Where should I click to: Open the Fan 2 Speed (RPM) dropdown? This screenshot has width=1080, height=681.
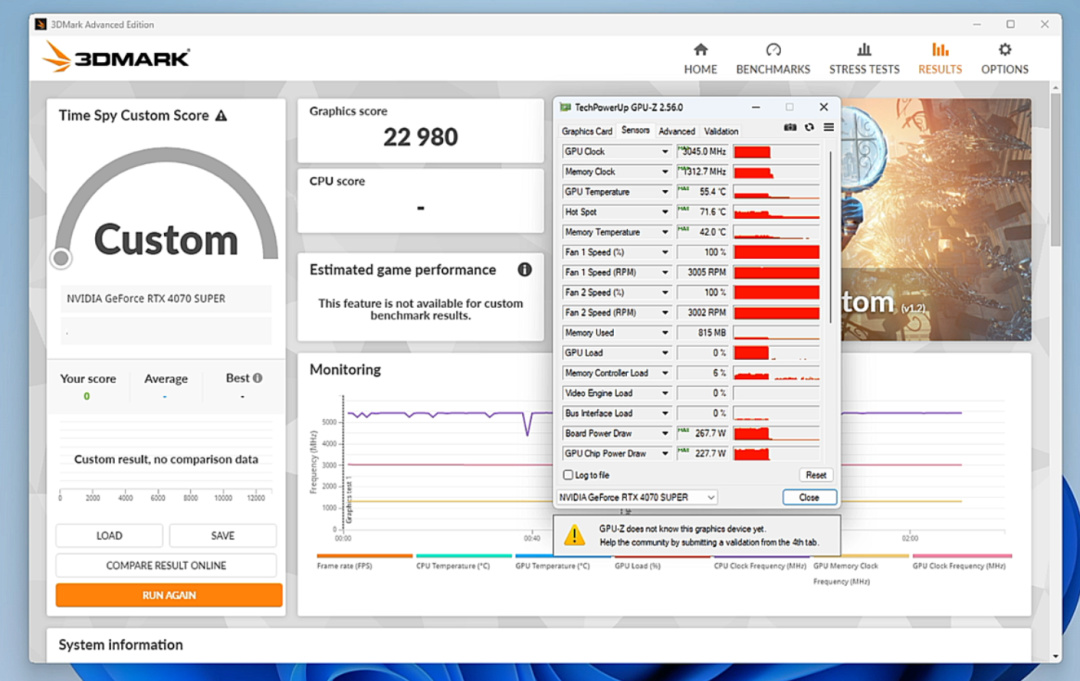(665, 313)
